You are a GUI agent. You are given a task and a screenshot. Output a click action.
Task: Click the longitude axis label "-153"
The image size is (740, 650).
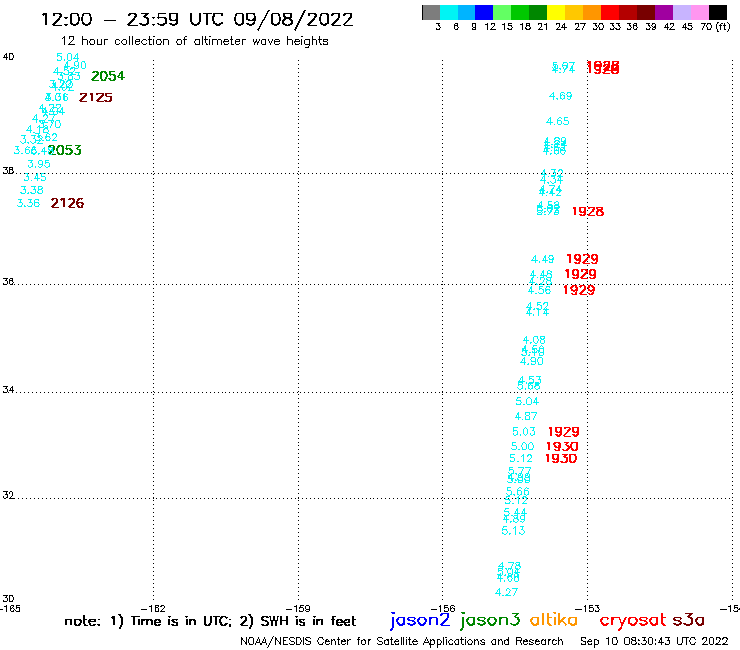(x=587, y=608)
